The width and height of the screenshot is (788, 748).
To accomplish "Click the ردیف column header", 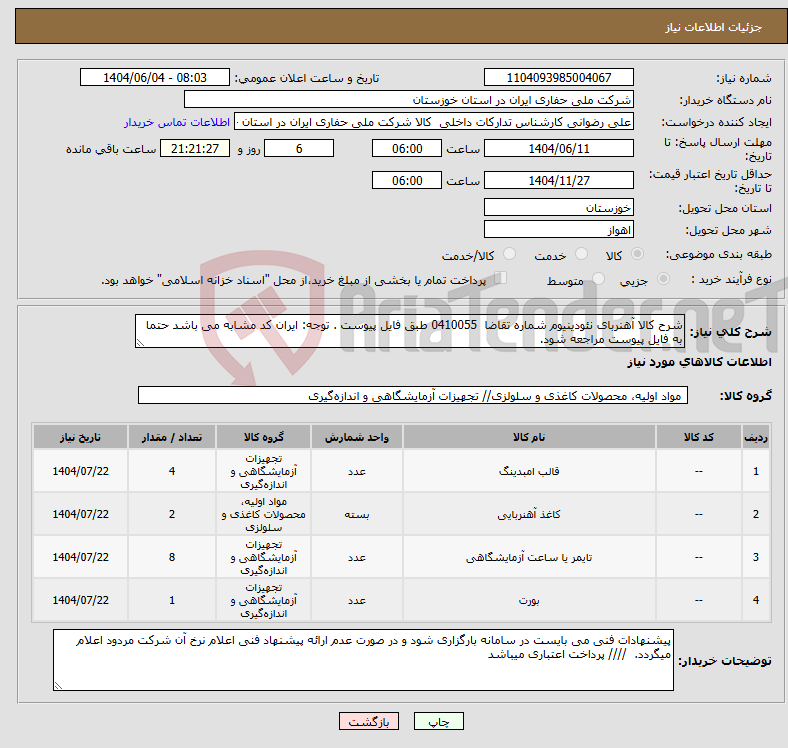I will [756, 437].
